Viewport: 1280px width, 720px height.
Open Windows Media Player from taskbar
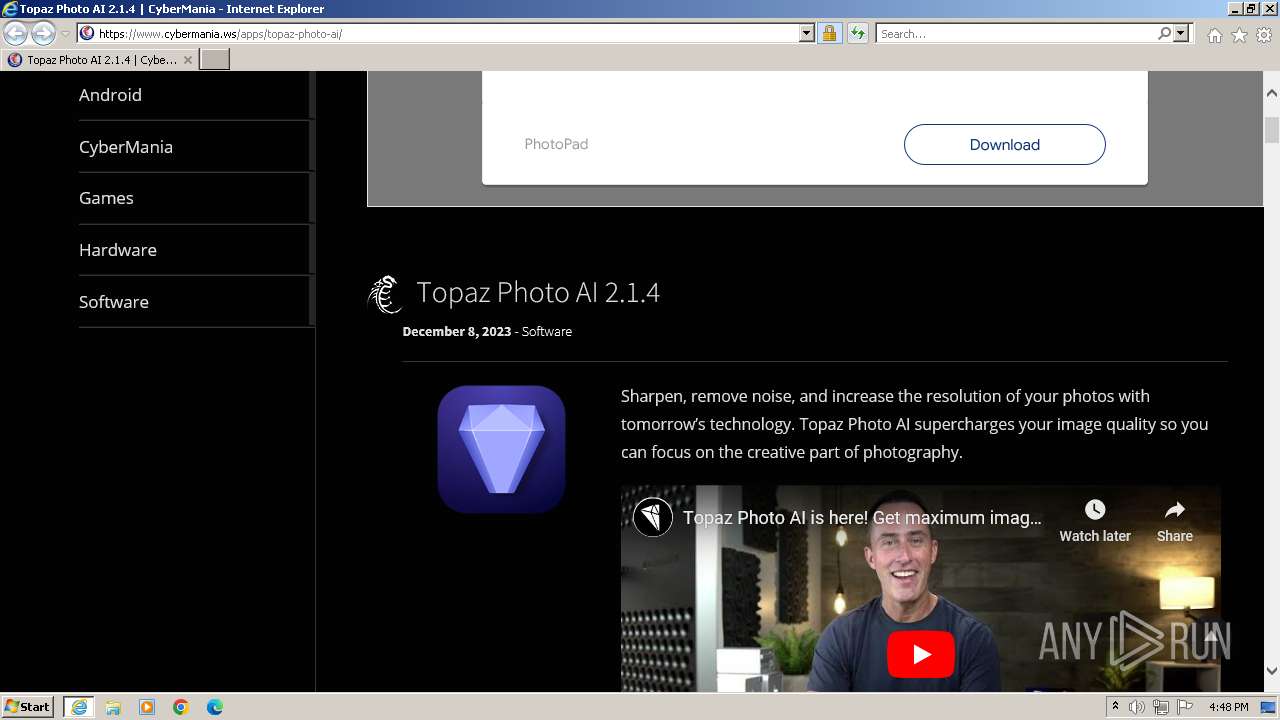pyautogui.click(x=147, y=707)
